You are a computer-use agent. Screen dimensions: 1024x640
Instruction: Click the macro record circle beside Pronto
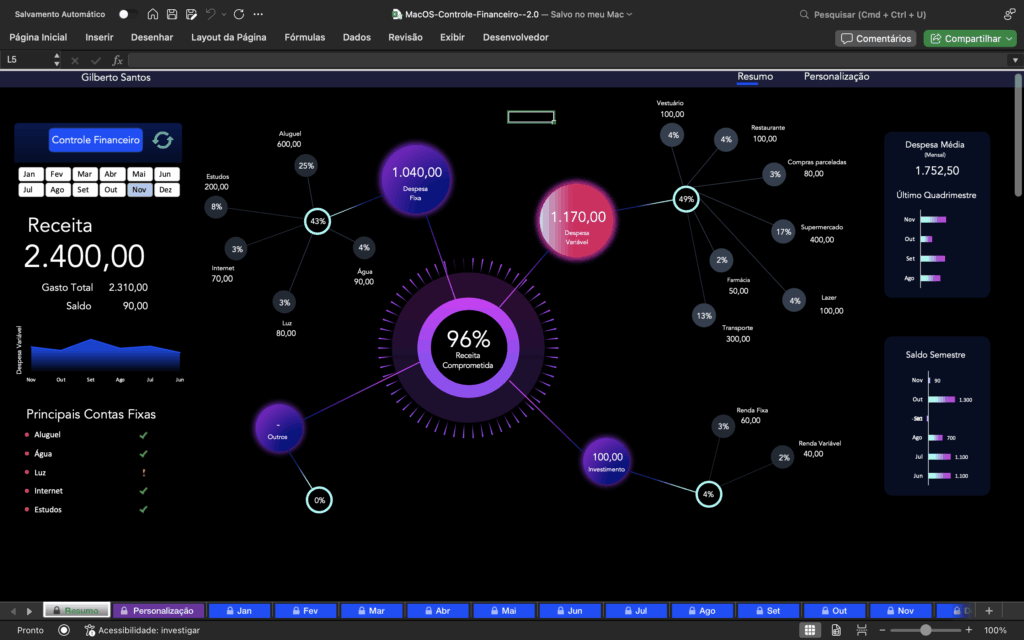click(x=64, y=630)
